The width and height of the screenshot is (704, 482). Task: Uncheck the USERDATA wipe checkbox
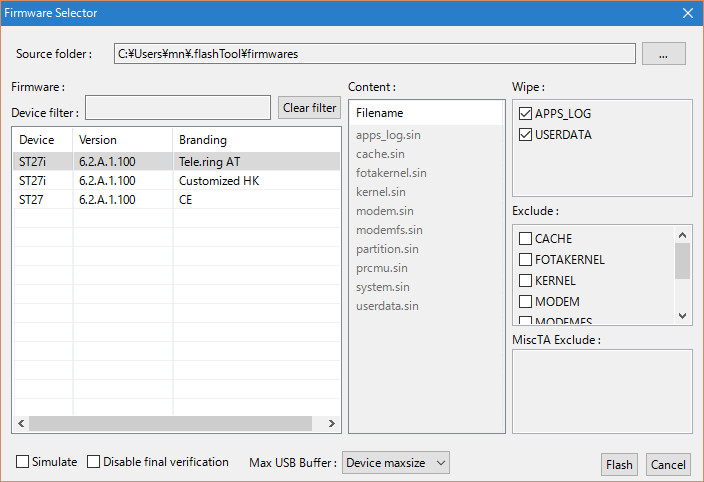pyautogui.click(x=526, y=134)
